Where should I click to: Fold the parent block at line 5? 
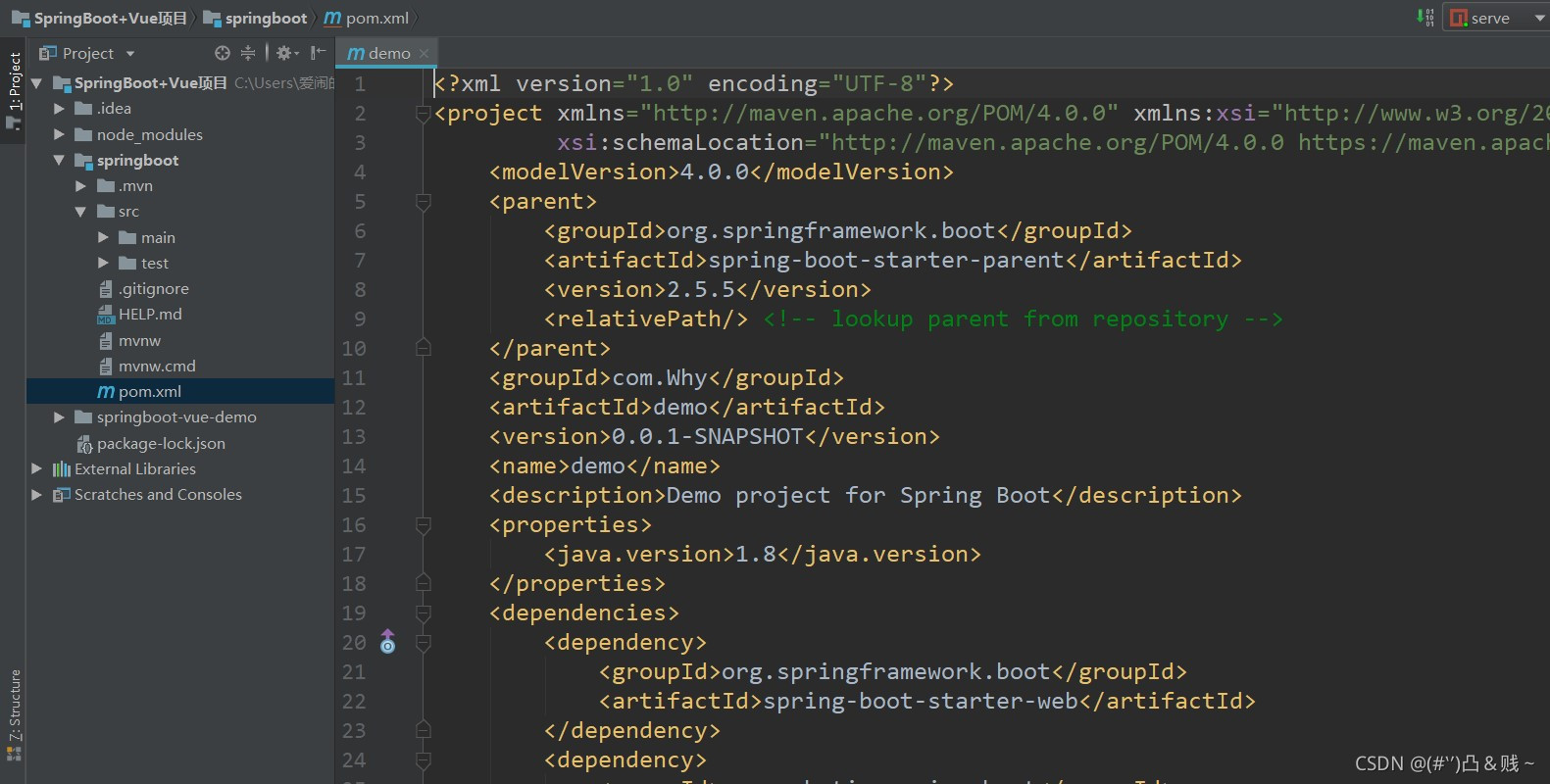pos(424,202)
